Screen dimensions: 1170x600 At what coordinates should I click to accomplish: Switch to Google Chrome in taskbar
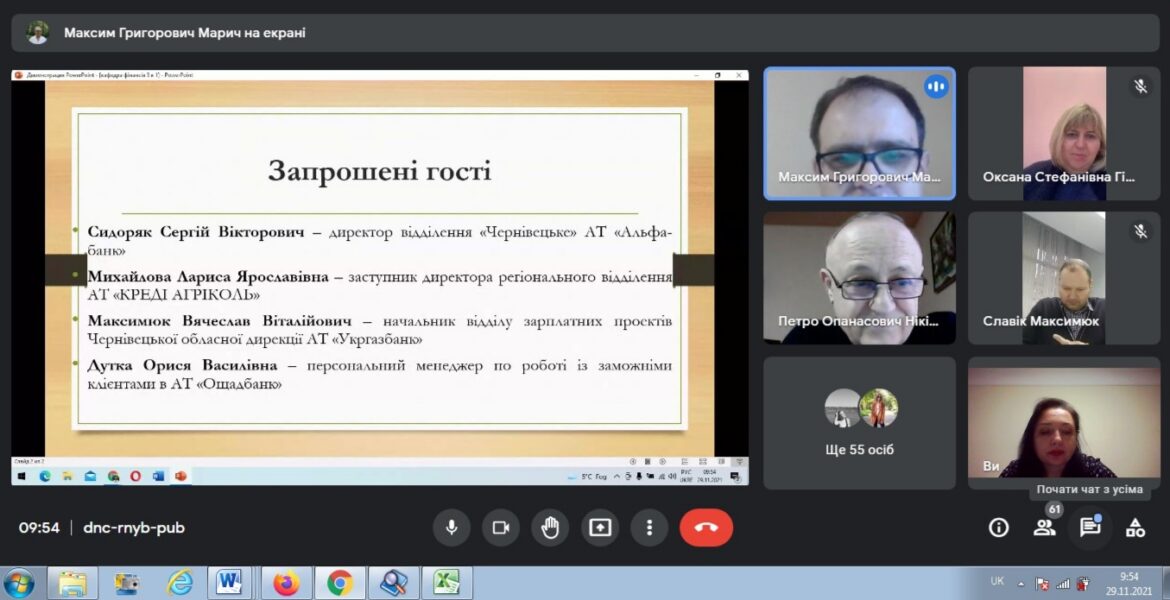tap(340, 583)
